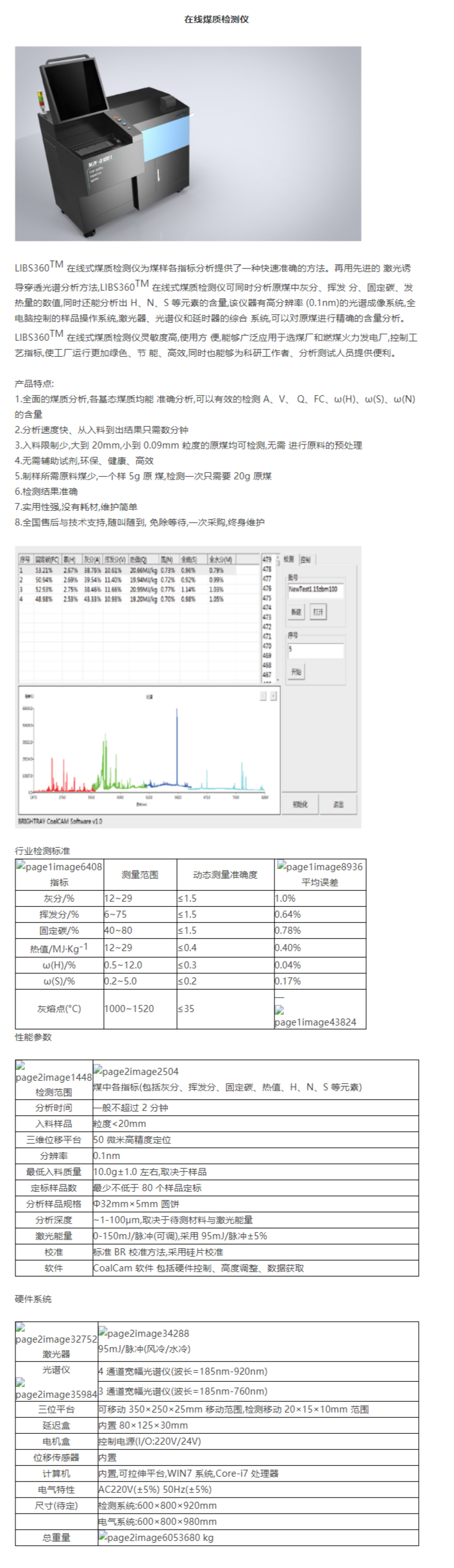
Task: Click the 检测系统:600×800×920mm cell
Action: [258, 1505]
